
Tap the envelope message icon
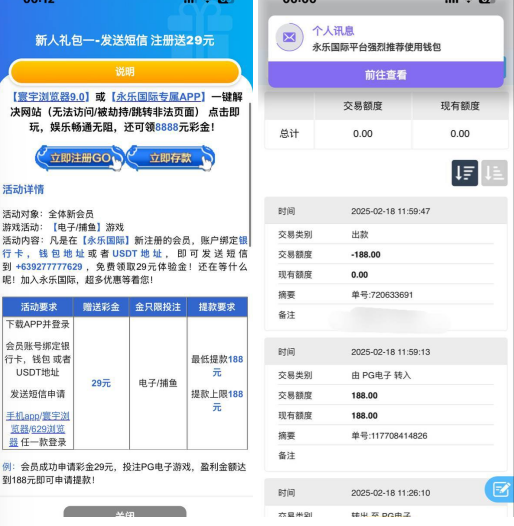(x=289, y=37)
